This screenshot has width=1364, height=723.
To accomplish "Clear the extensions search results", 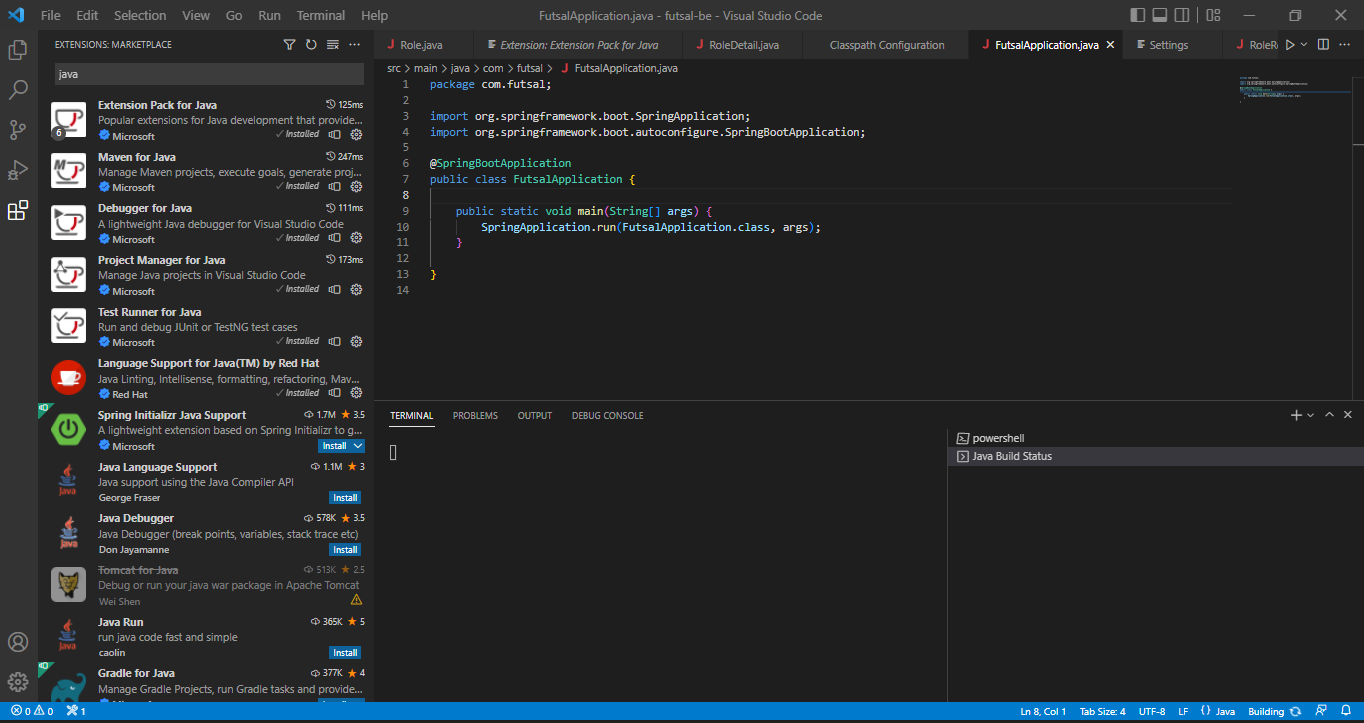I will [x=333, y=45].
